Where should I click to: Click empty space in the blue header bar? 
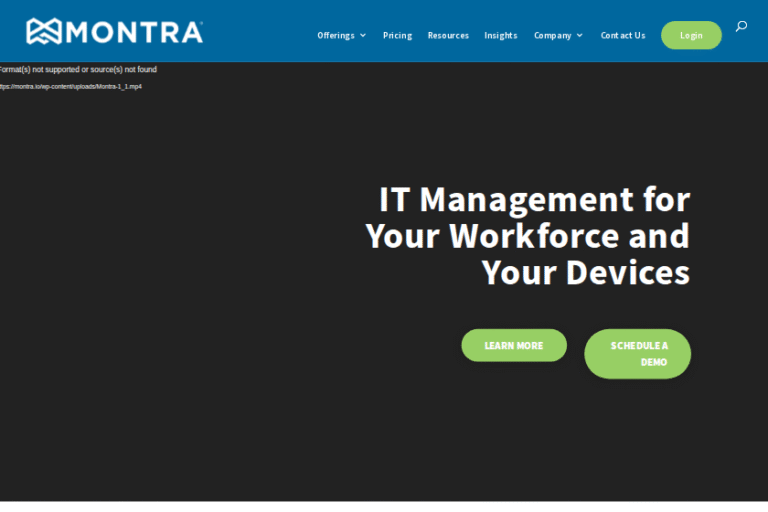pyautogui.click(x=260, y=32)
